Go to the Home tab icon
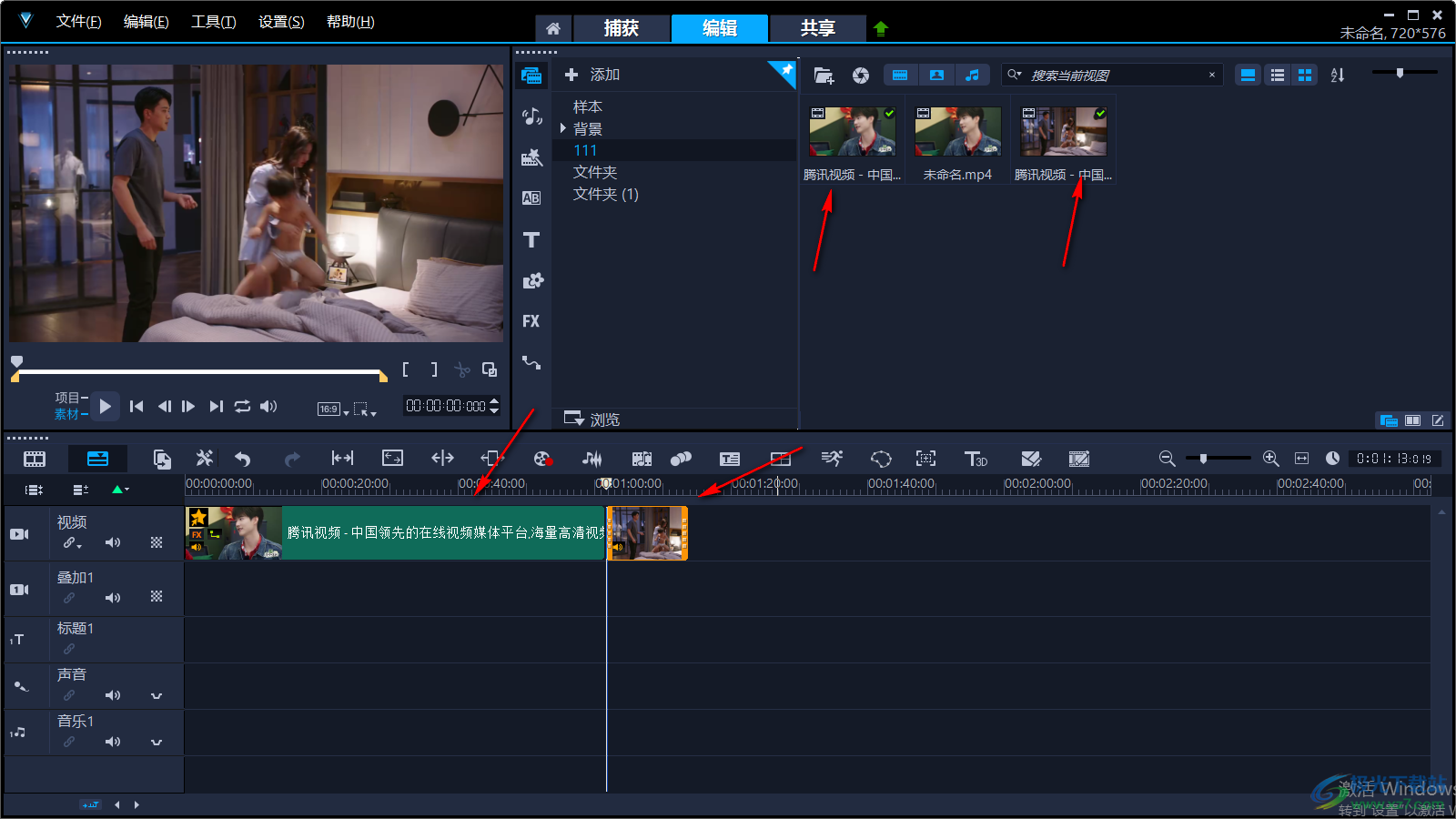The width and height of the screenshot is (1456, 819). pyautogui.click(x=553, y=28)
